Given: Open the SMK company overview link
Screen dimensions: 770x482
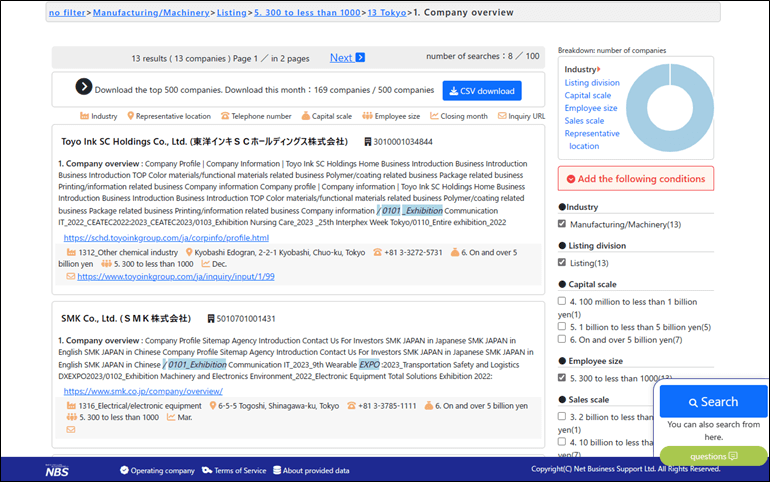Looking at the screenshot, I should point(143,391).
